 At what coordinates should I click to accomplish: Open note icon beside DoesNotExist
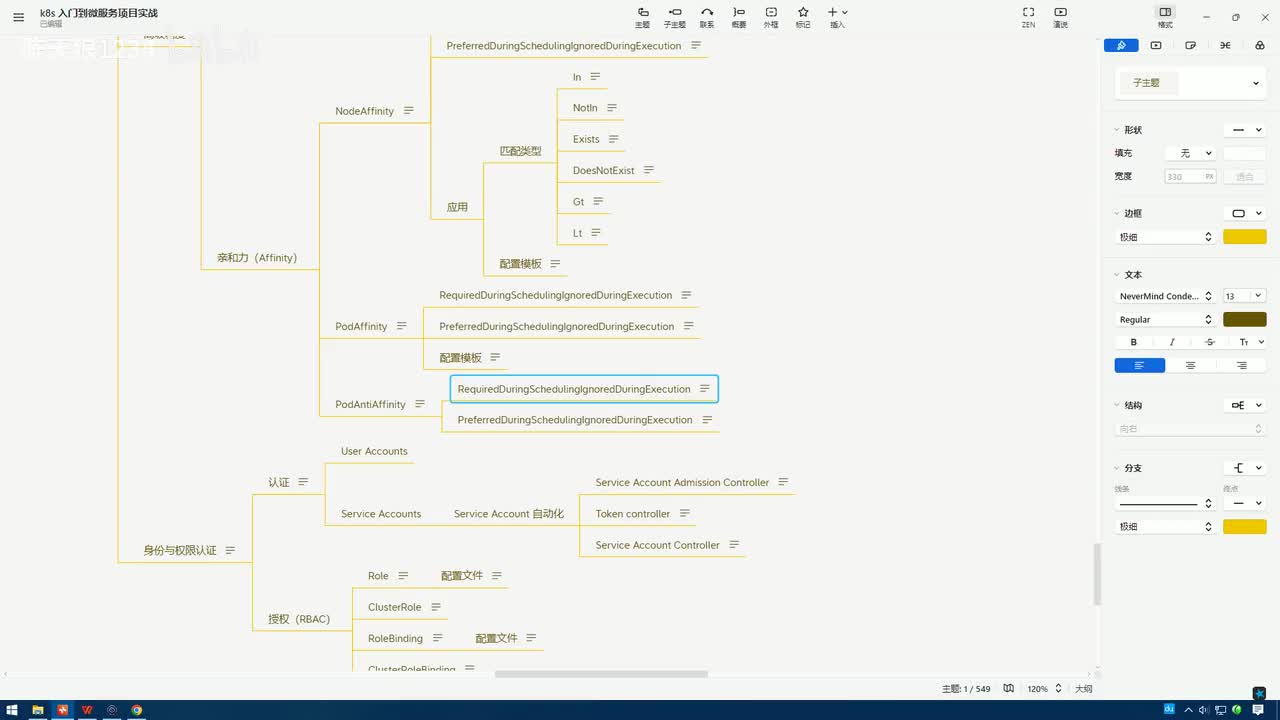[x=648, y=170]
